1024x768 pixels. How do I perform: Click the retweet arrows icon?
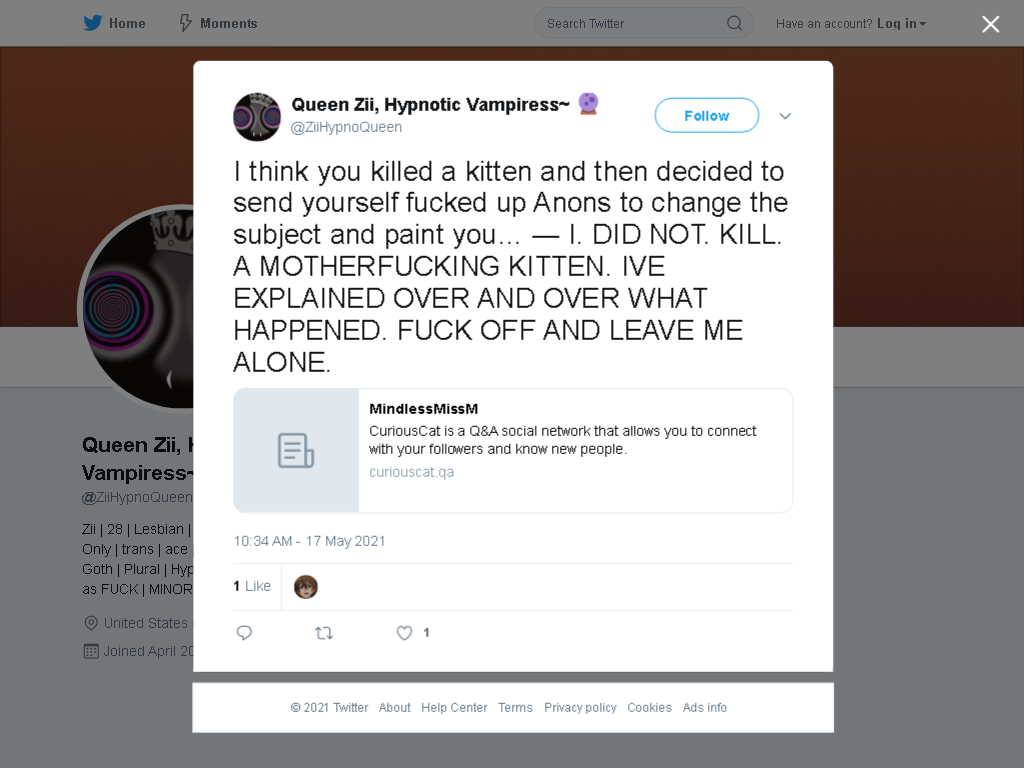point(324,633)
